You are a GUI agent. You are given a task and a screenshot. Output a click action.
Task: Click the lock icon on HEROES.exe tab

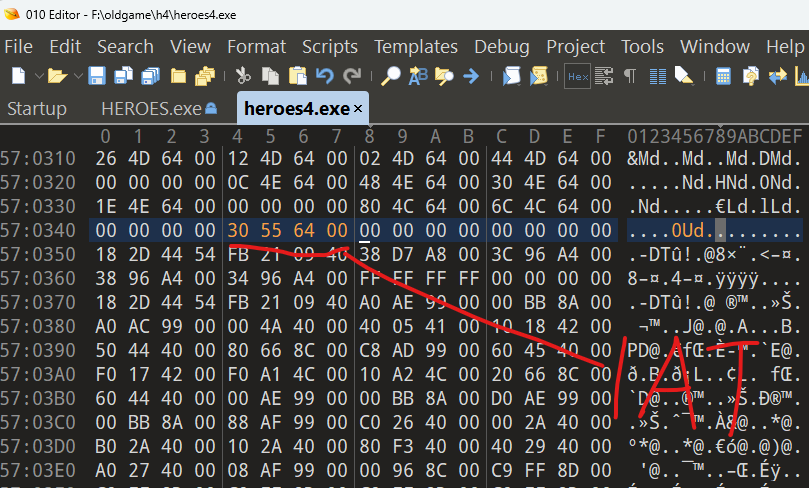coord(211,108)
